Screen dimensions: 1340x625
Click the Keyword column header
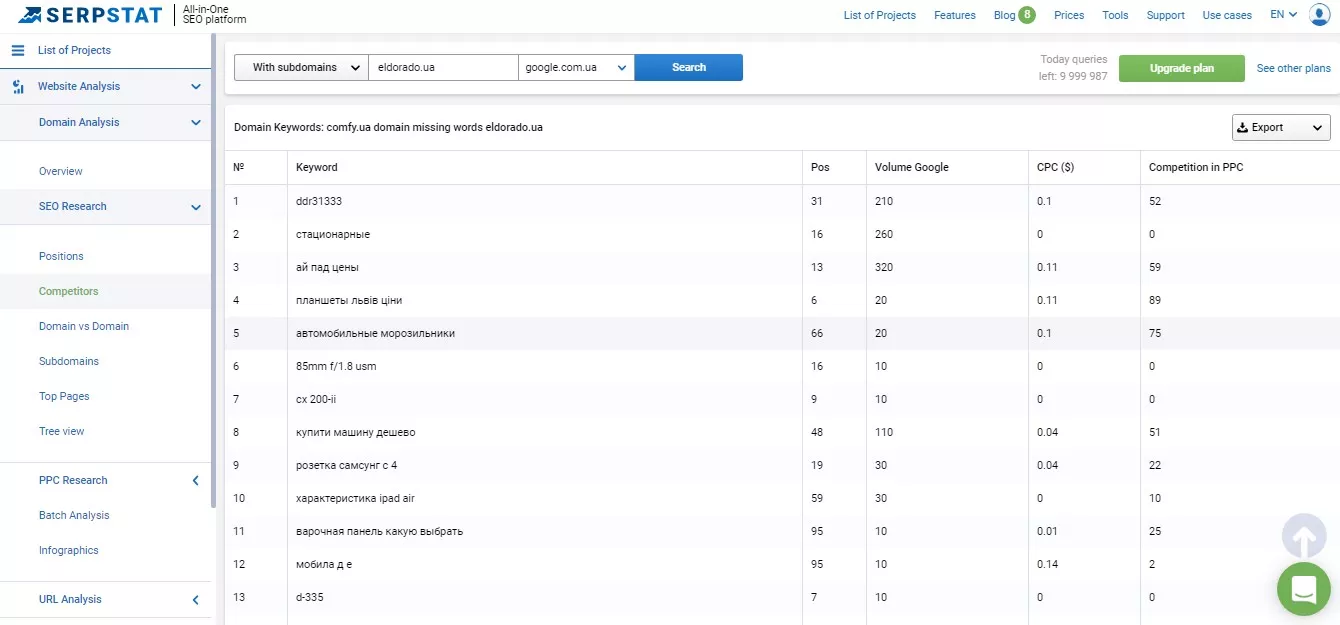point(317,167)
